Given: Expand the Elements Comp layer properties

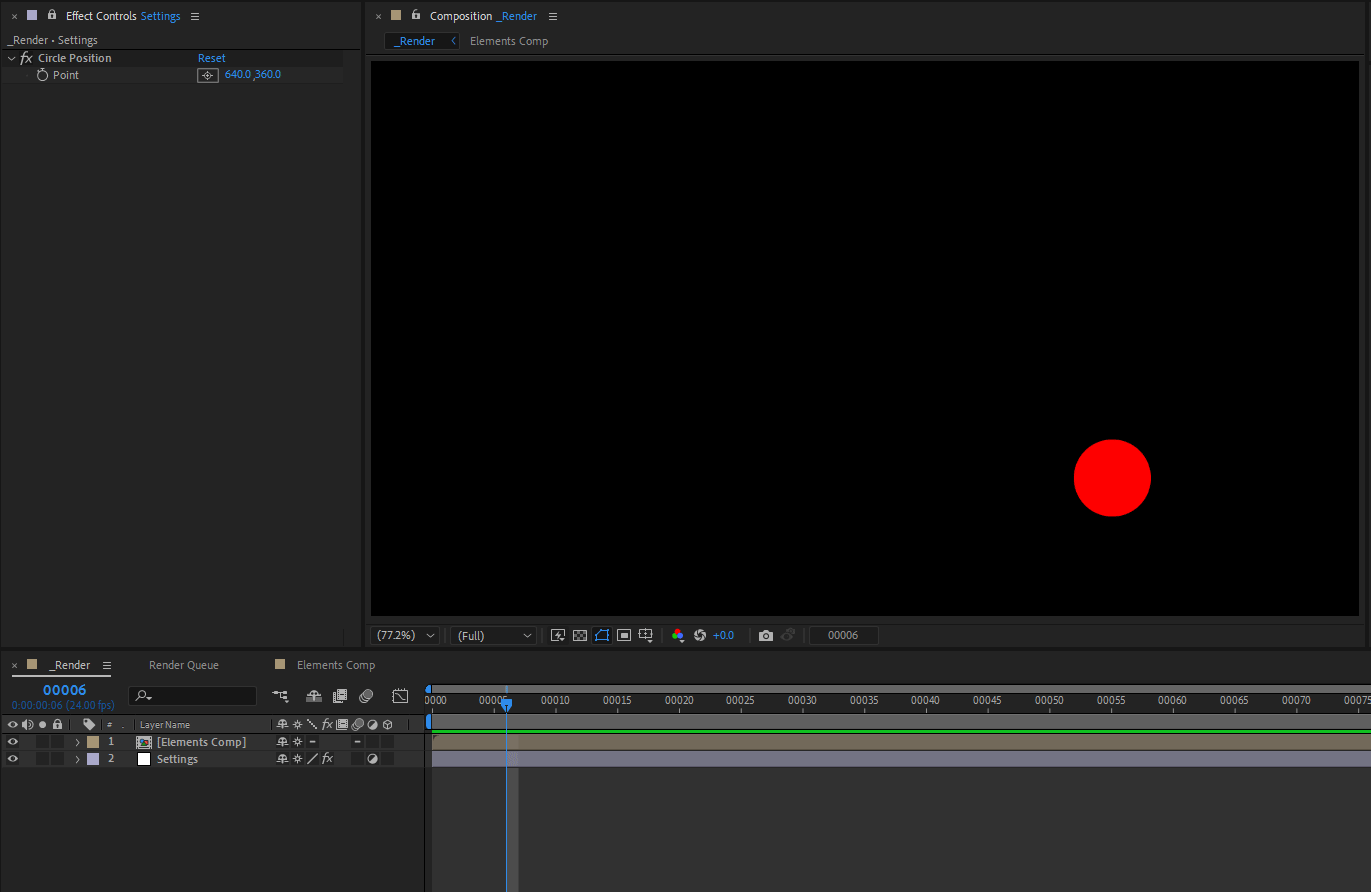Looking at the screenshot, I should (77, 742).
